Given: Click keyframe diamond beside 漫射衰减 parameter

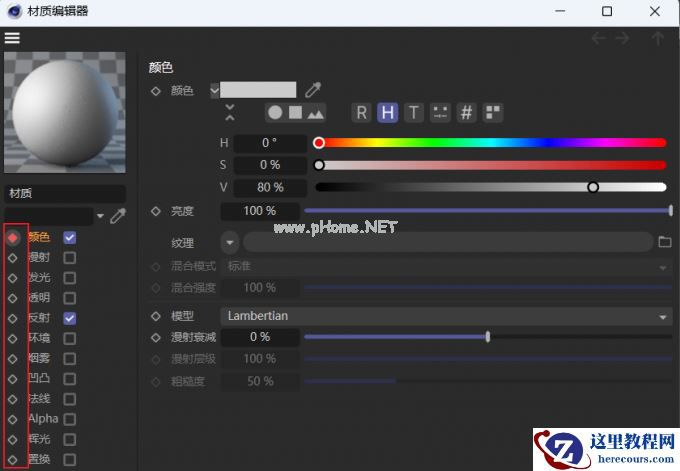Looking at the screenshot, I should point(156,337).
